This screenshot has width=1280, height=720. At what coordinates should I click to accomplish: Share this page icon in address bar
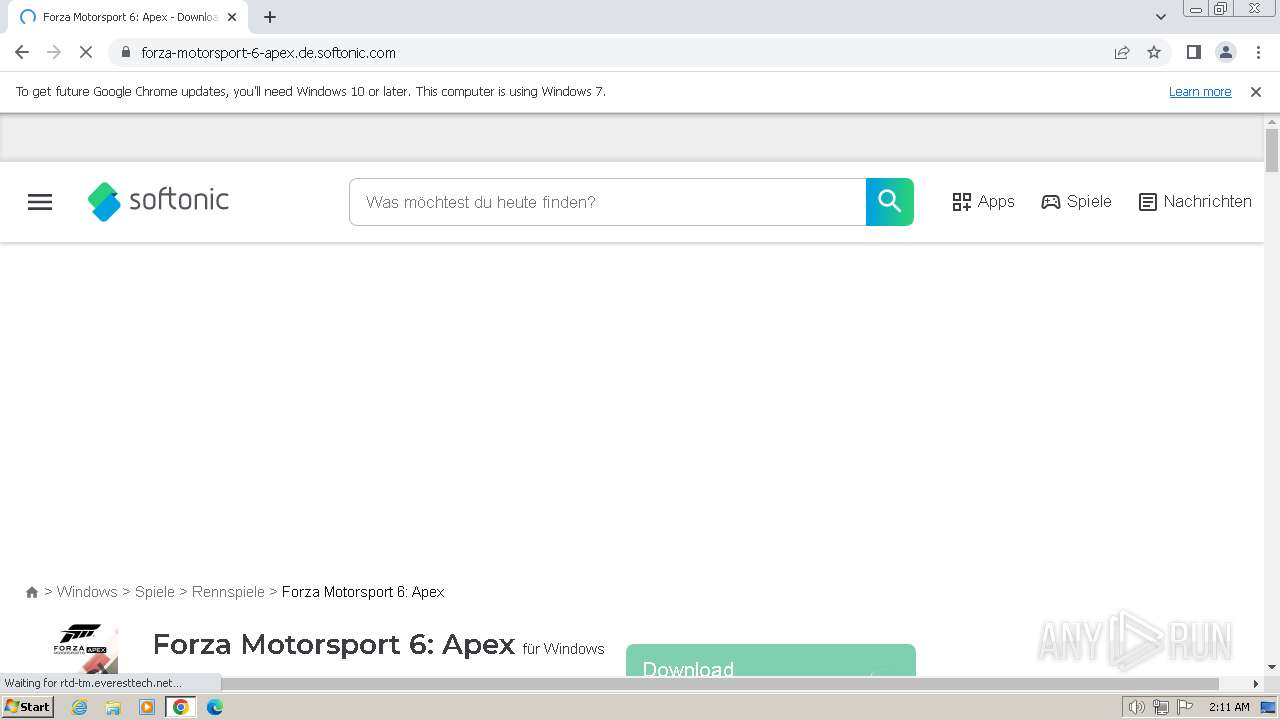[x=1122, y=52]
